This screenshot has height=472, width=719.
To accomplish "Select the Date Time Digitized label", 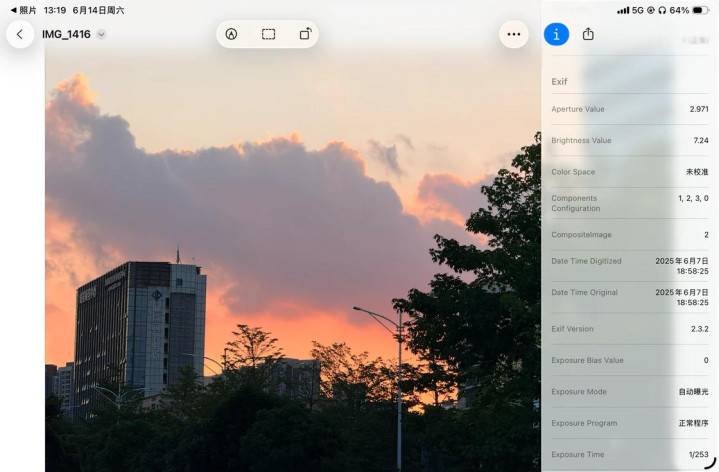I will pos(586,261).
